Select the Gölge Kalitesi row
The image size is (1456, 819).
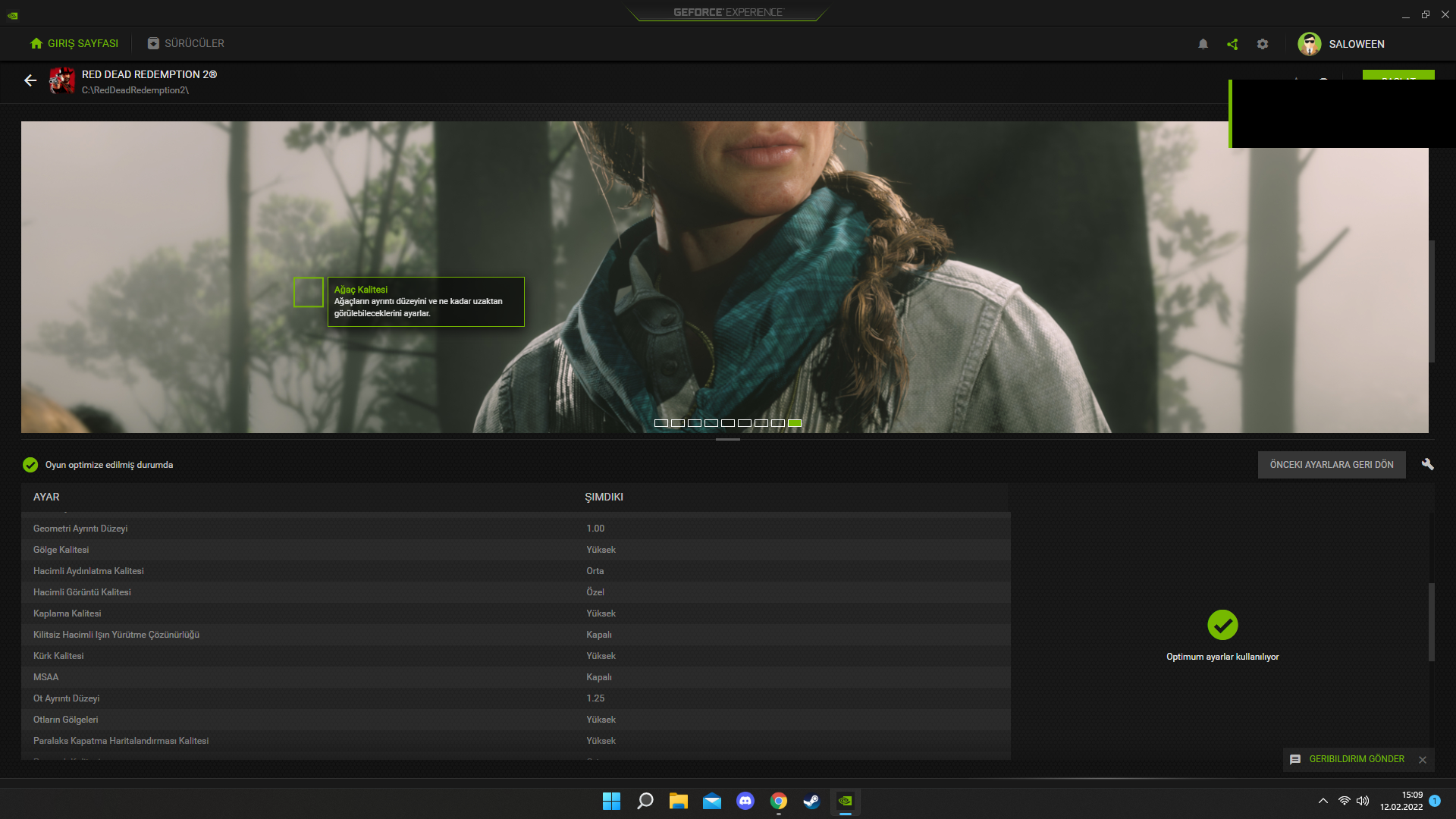(516, 550)
